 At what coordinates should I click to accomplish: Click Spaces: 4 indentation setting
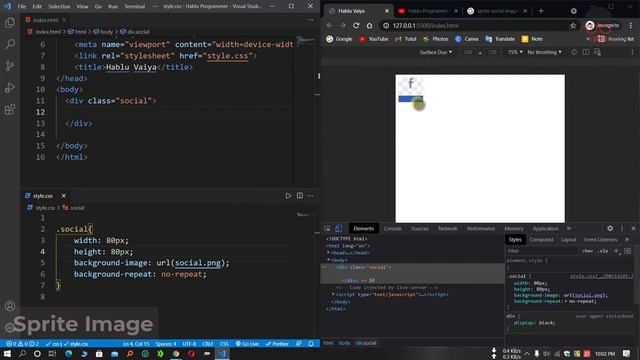(x=166, y=344)
